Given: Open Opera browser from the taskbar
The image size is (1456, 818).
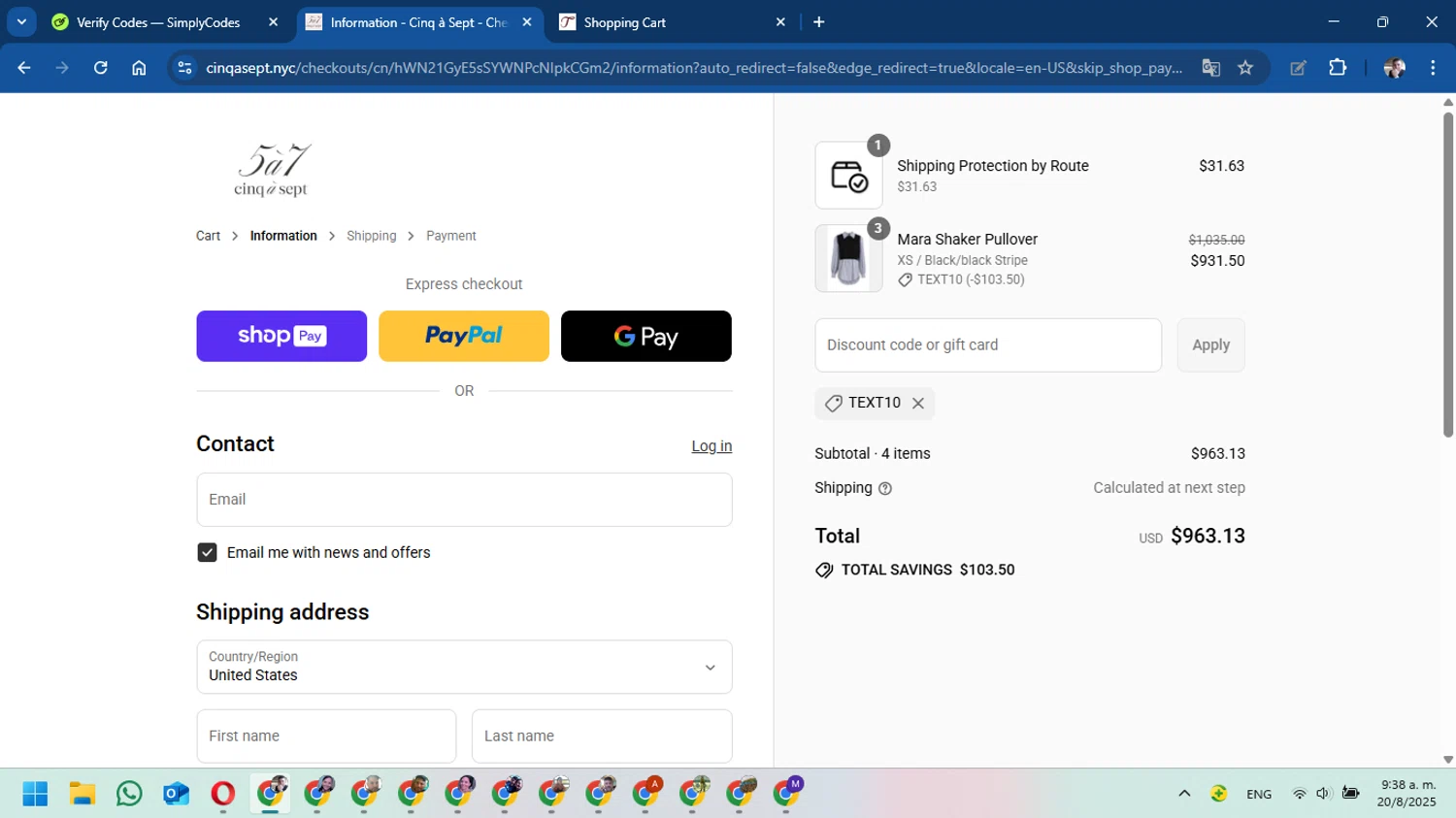Looking at the screenshot, I should click(222, 794).
